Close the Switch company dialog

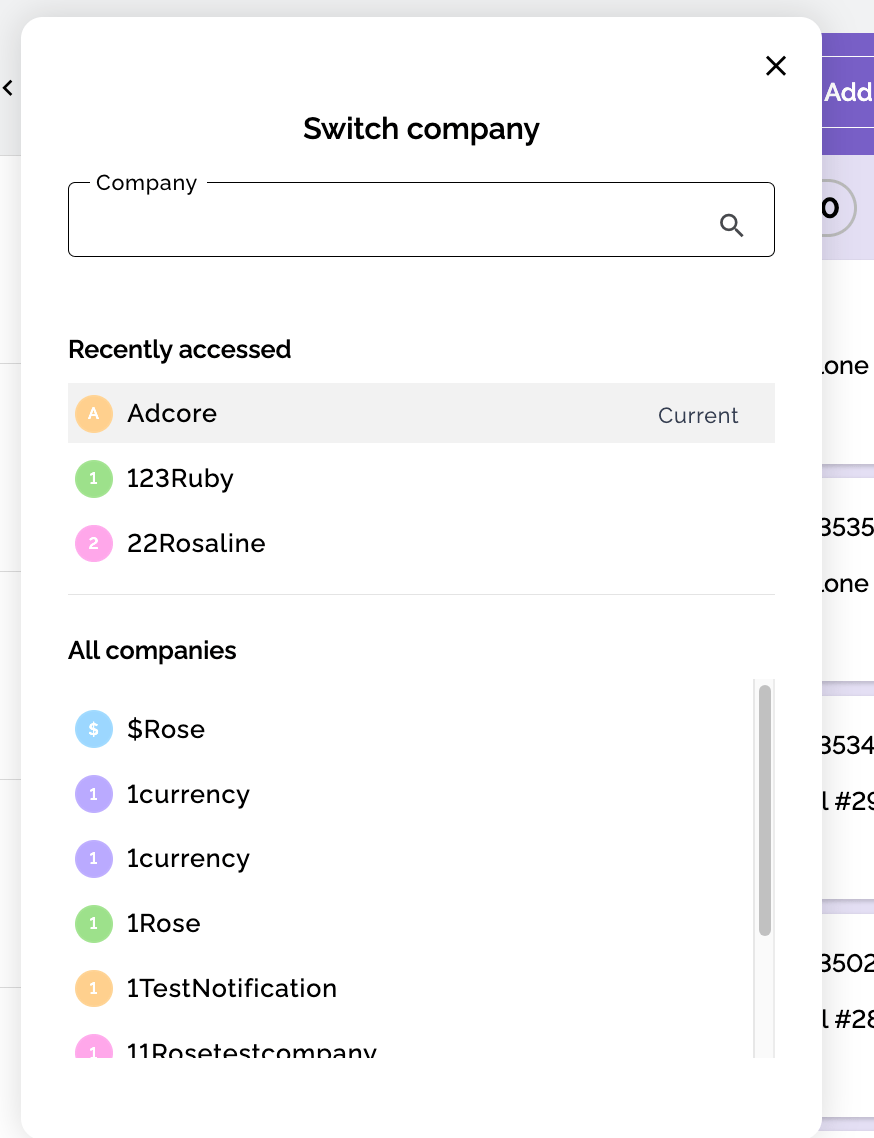coord(776,66)
